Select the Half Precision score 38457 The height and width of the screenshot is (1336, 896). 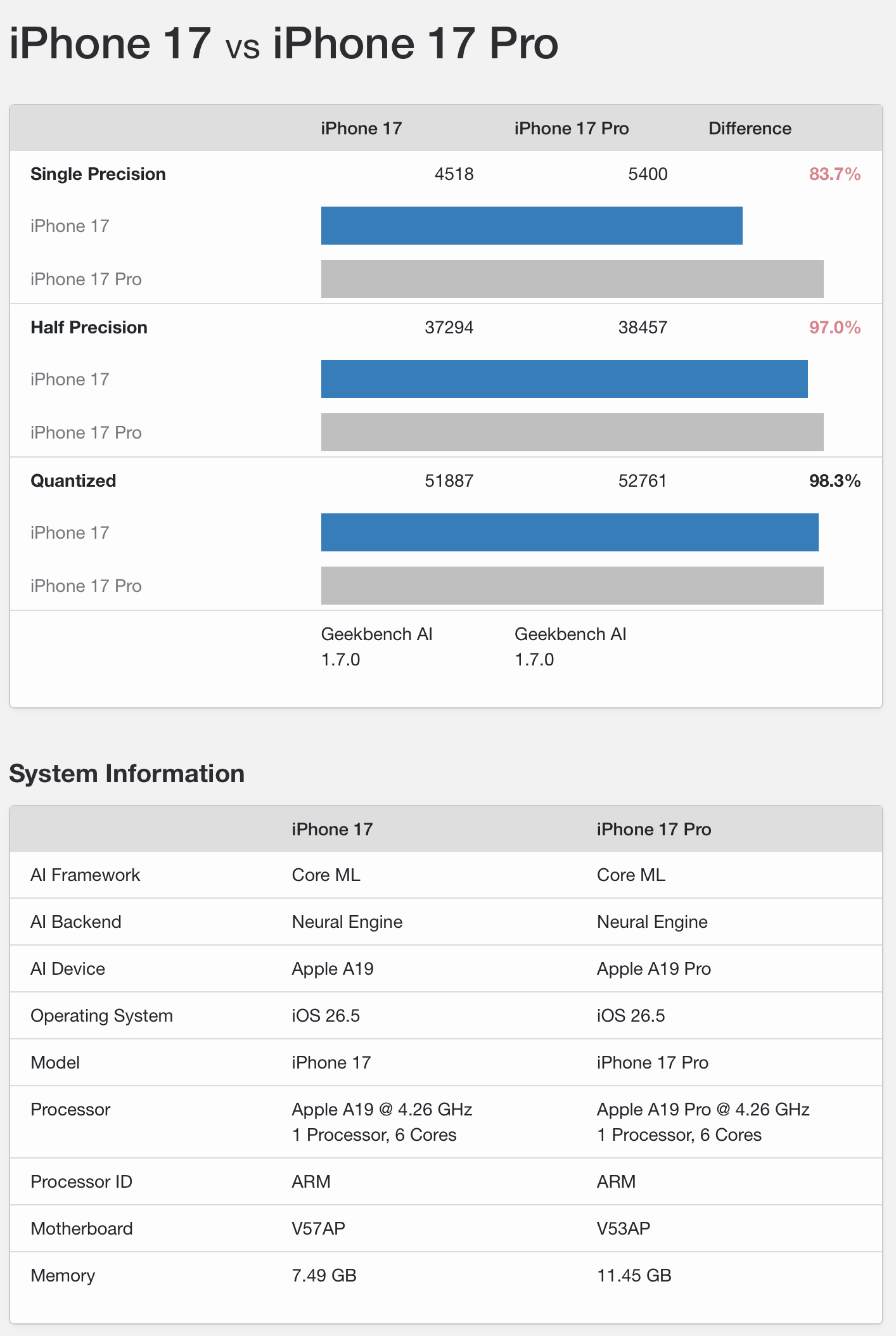coord(643,328)
